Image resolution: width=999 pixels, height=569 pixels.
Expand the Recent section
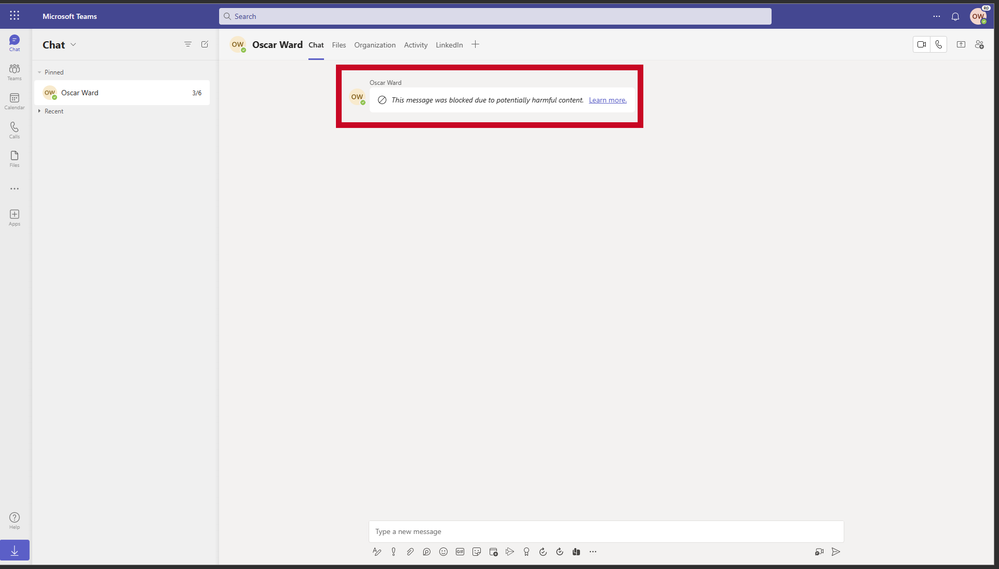tap(40, 112)
